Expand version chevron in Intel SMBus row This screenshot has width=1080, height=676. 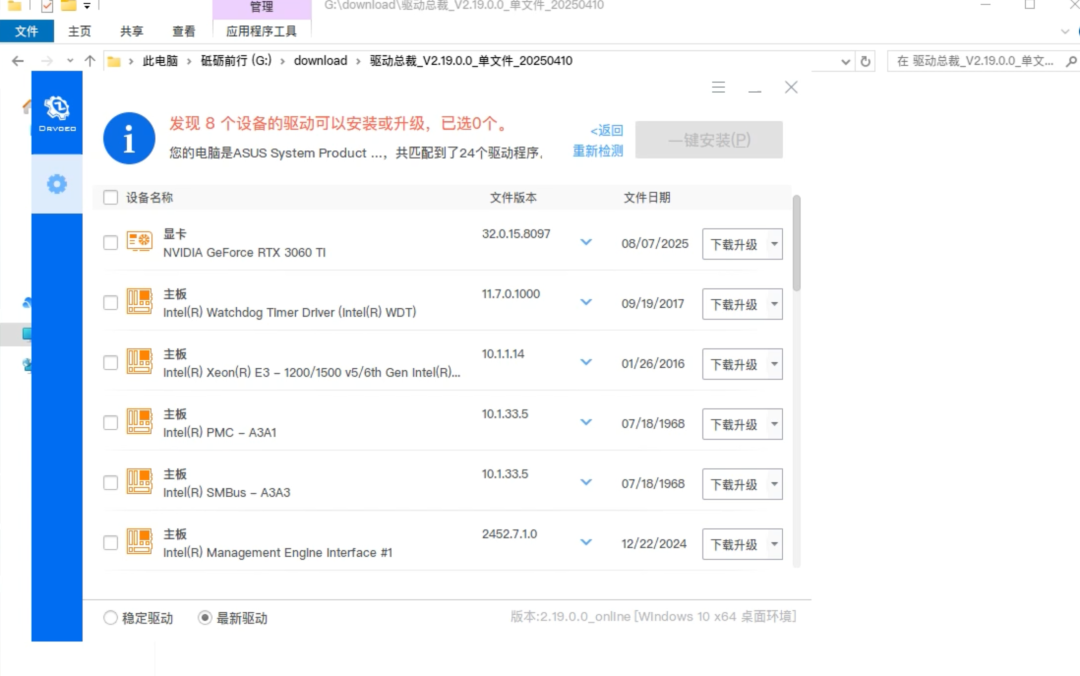[586, 482]
